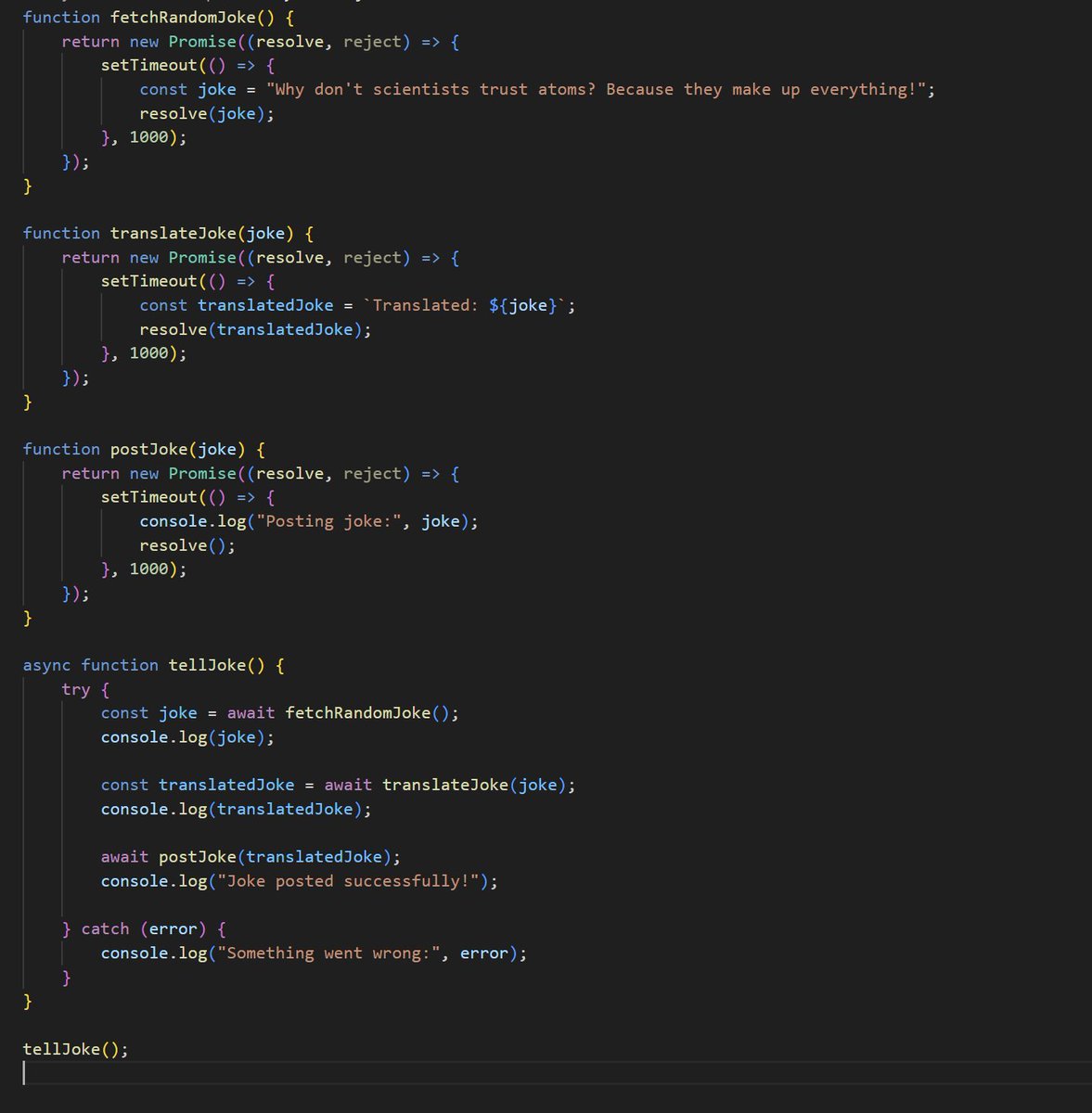Click 'await translateJoke(joke);' assignment line
The image size is (1092, 1113).
tap(339, 786)
